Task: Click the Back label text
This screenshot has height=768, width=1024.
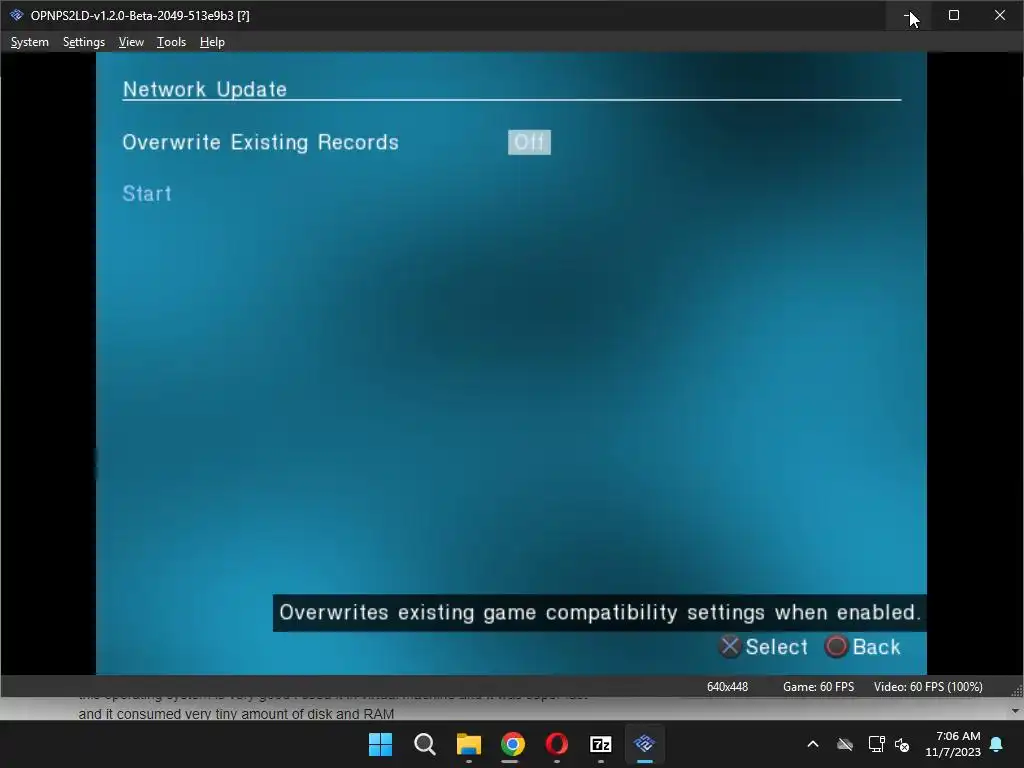Action: pos(876,647)
